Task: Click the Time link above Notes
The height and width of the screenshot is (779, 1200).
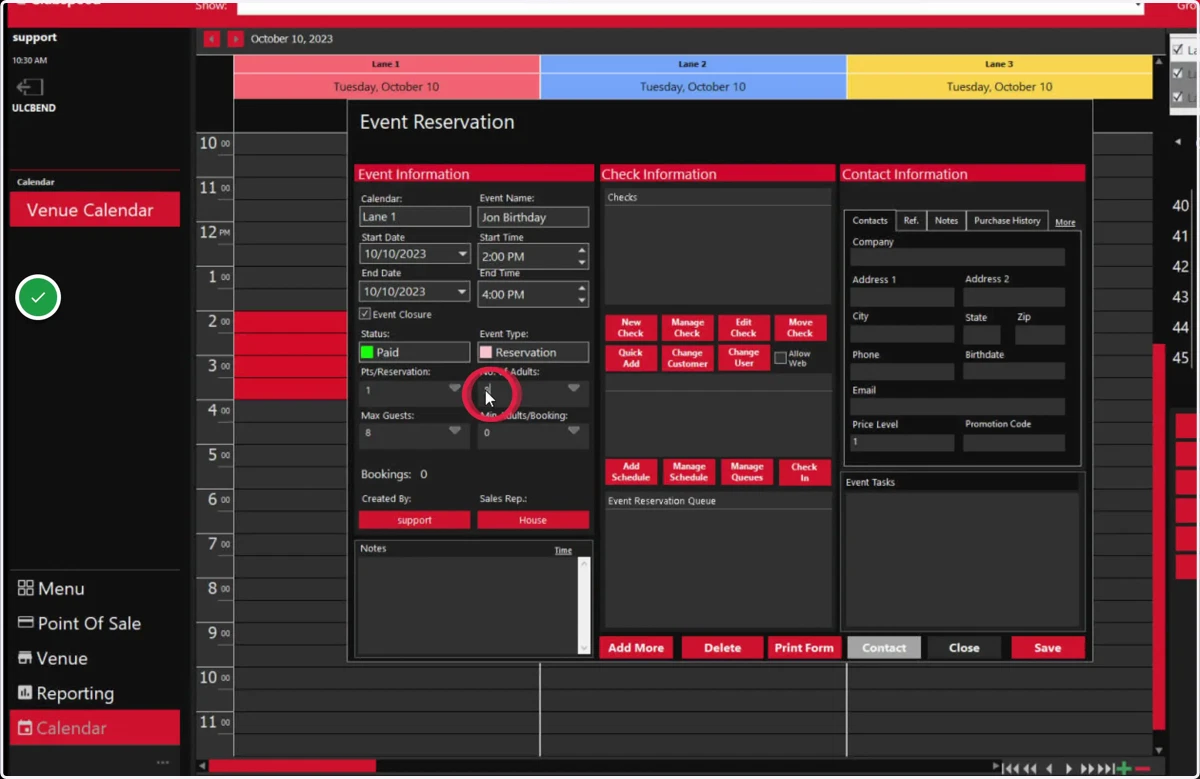Action: (563, 550)
